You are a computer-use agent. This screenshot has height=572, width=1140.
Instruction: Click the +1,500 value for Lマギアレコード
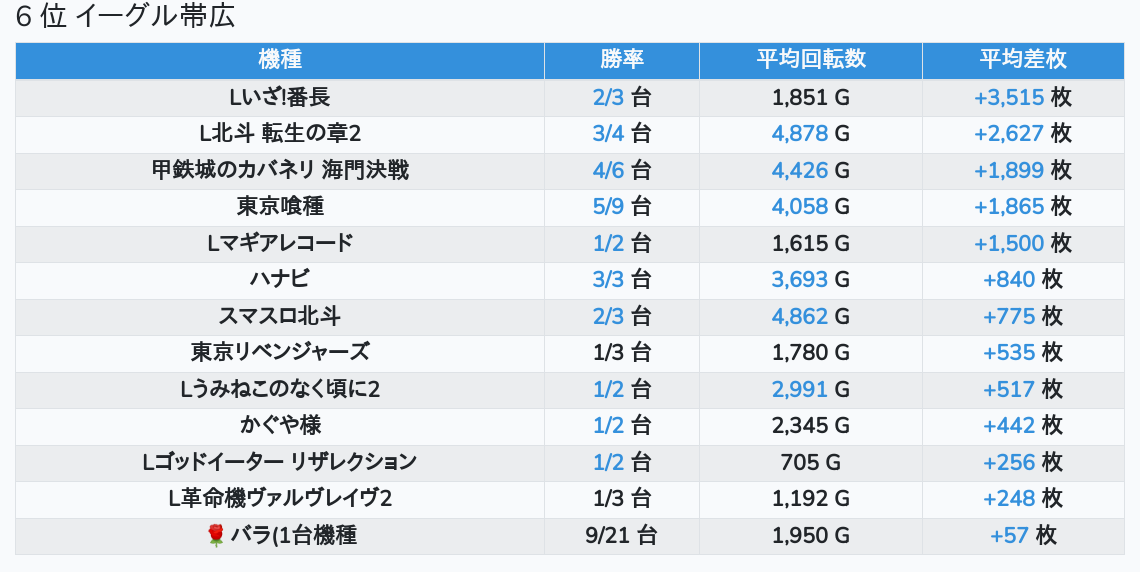pyautogui.click(x=1009, y=244)
